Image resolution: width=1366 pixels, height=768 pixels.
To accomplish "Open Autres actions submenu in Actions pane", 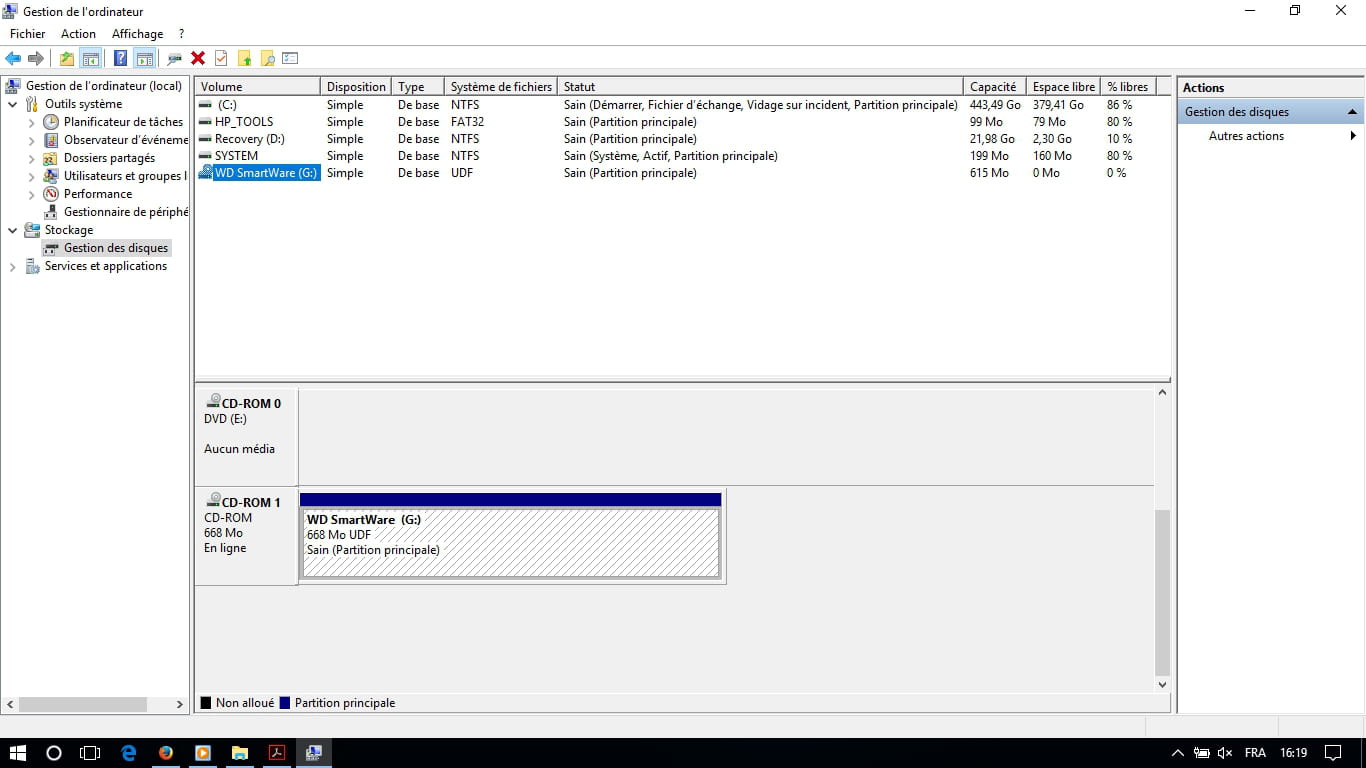I will 1270,136.
